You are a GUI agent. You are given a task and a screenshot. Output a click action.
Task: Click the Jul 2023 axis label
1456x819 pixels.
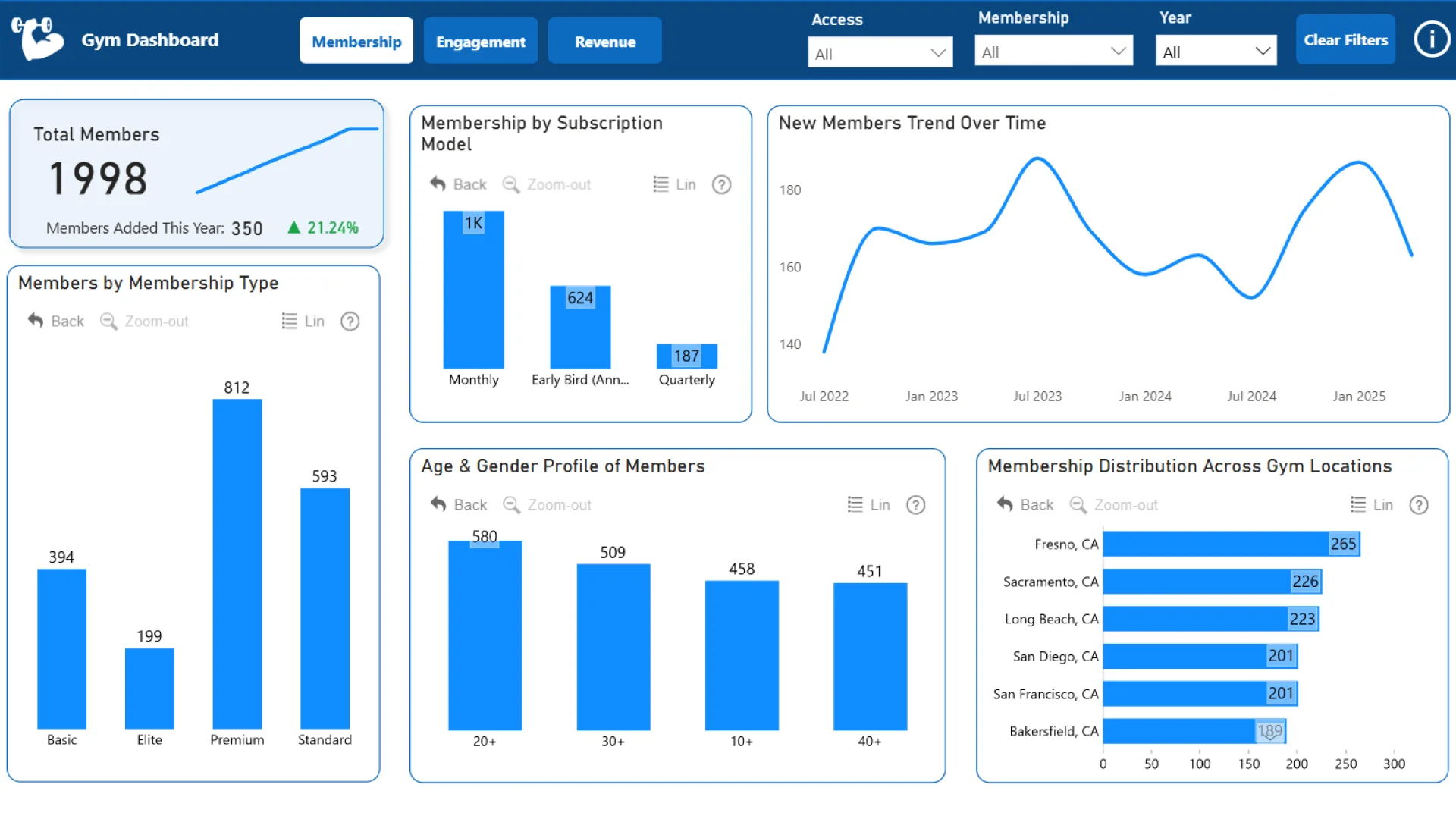(1037, 396)
